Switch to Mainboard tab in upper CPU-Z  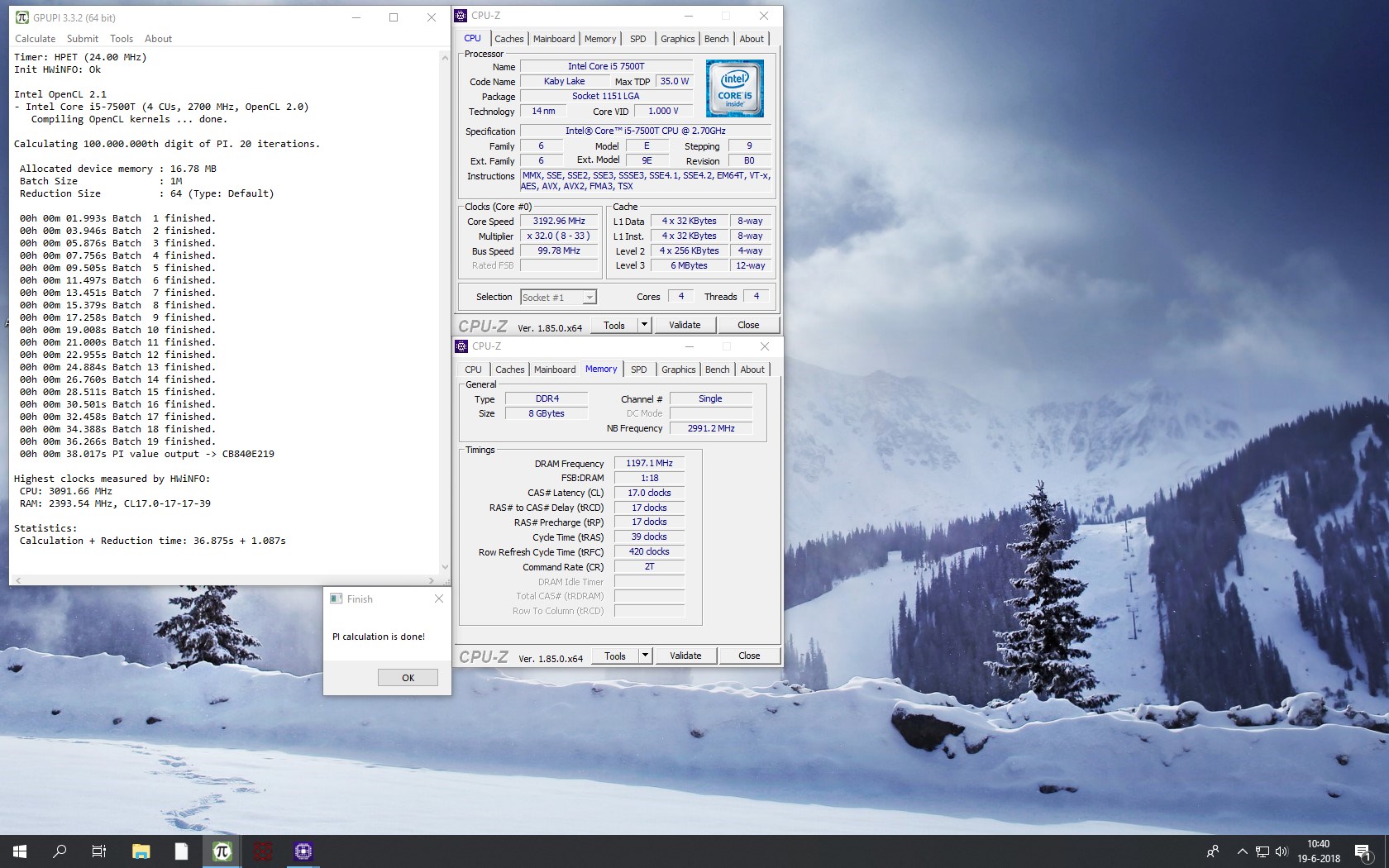coord(554,39)
